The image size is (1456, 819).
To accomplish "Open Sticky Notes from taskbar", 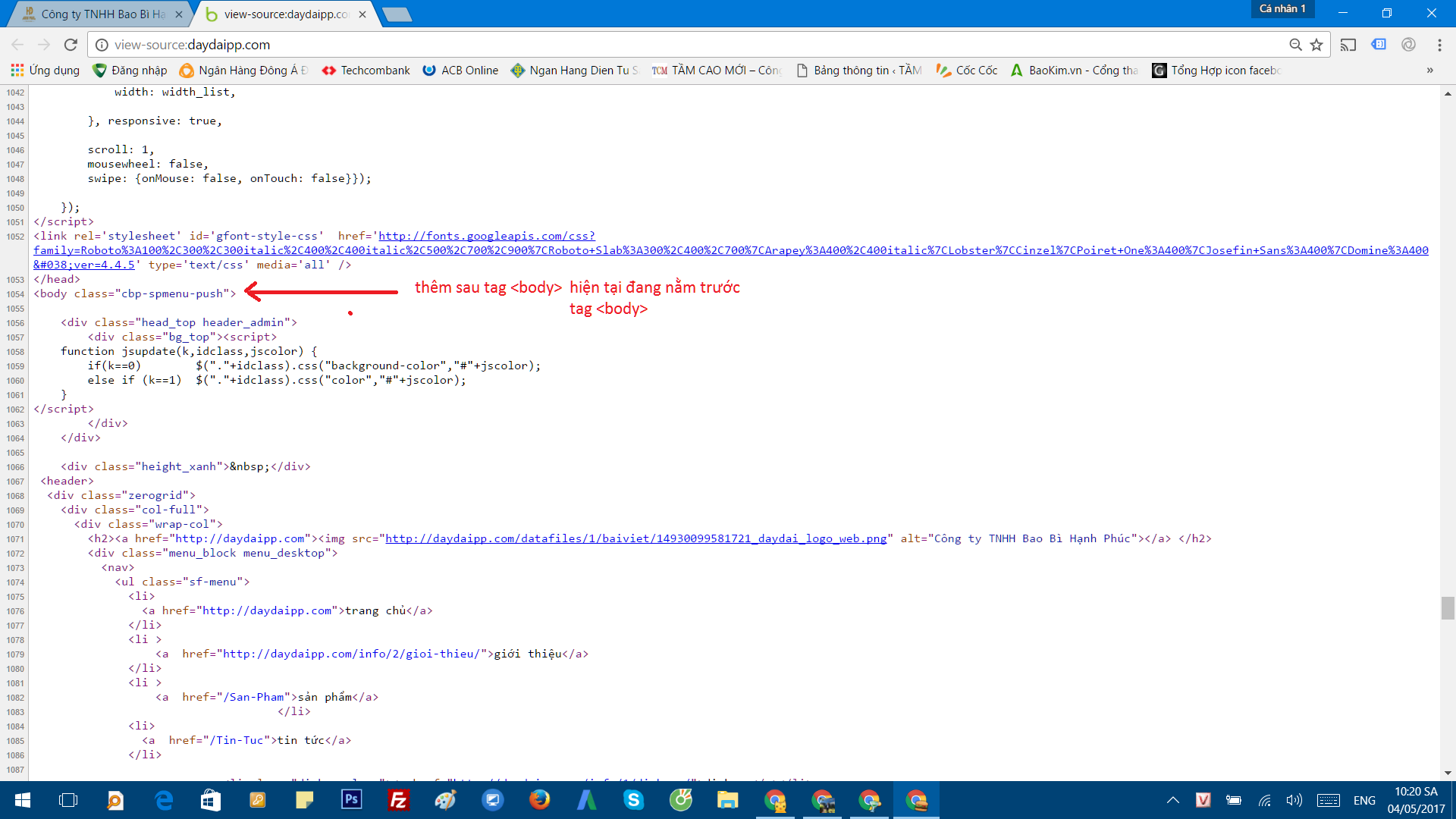I will coord(304,800).
